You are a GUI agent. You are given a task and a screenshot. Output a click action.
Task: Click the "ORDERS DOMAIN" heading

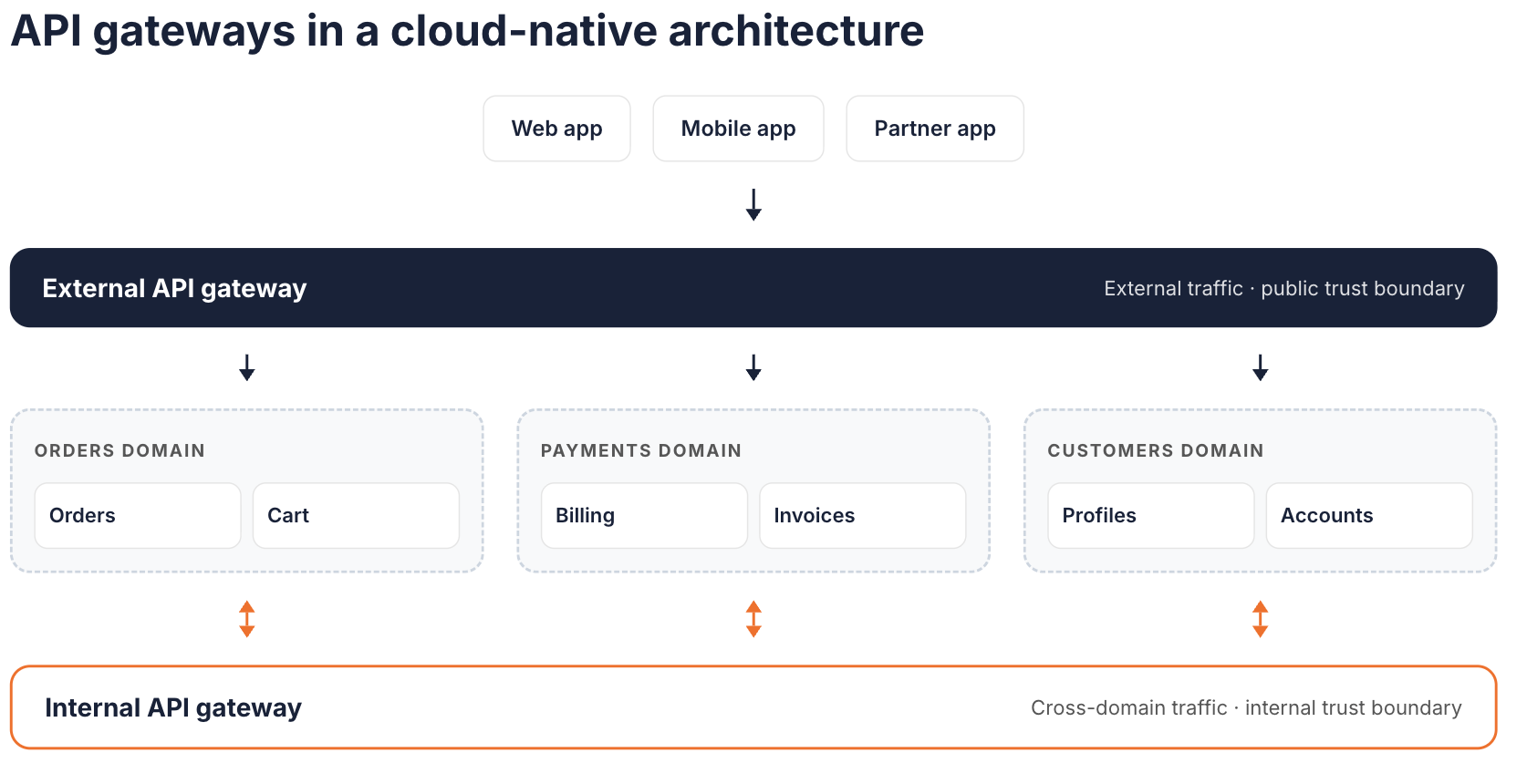pyautogui.click(x=119, y=450)
